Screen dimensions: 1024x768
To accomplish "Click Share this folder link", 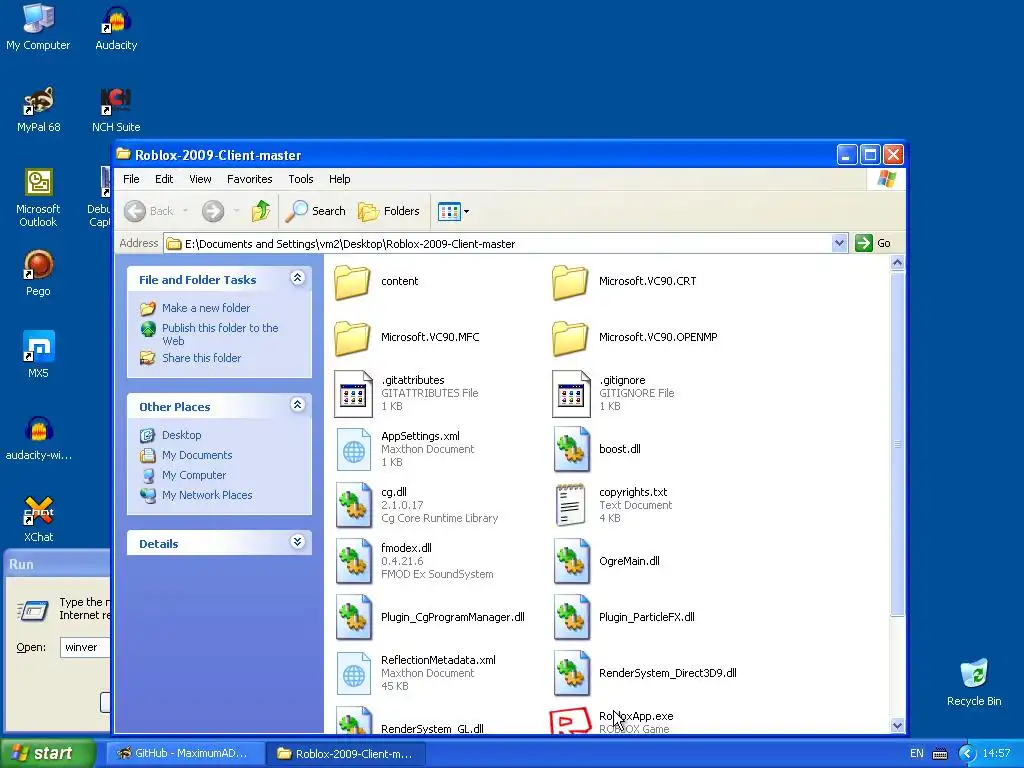I will click(201, 358).
